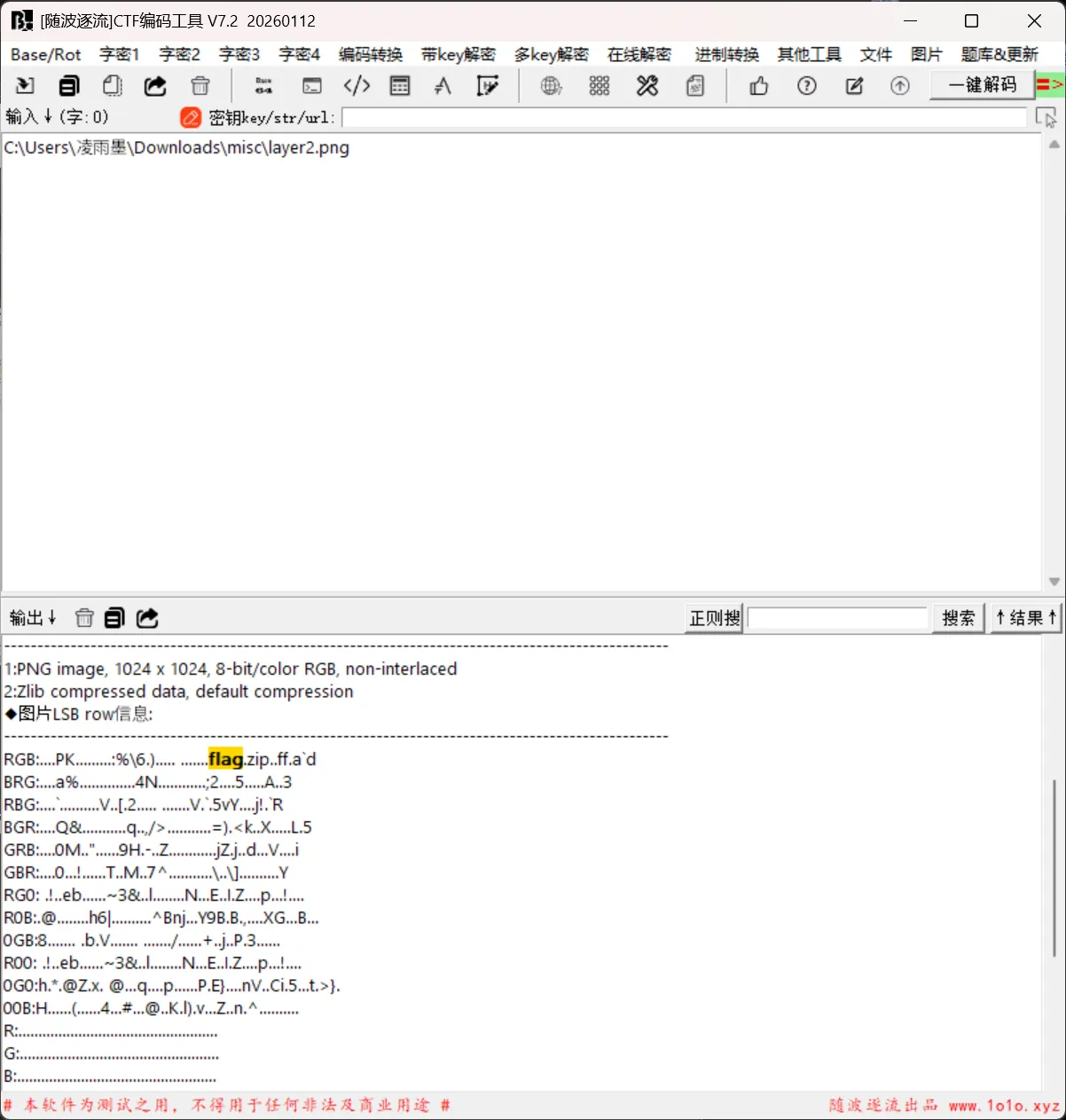The image size is (1066, 1120).
Task: Click the 一键解码 one-click decode button
Action: click(983, 85)
